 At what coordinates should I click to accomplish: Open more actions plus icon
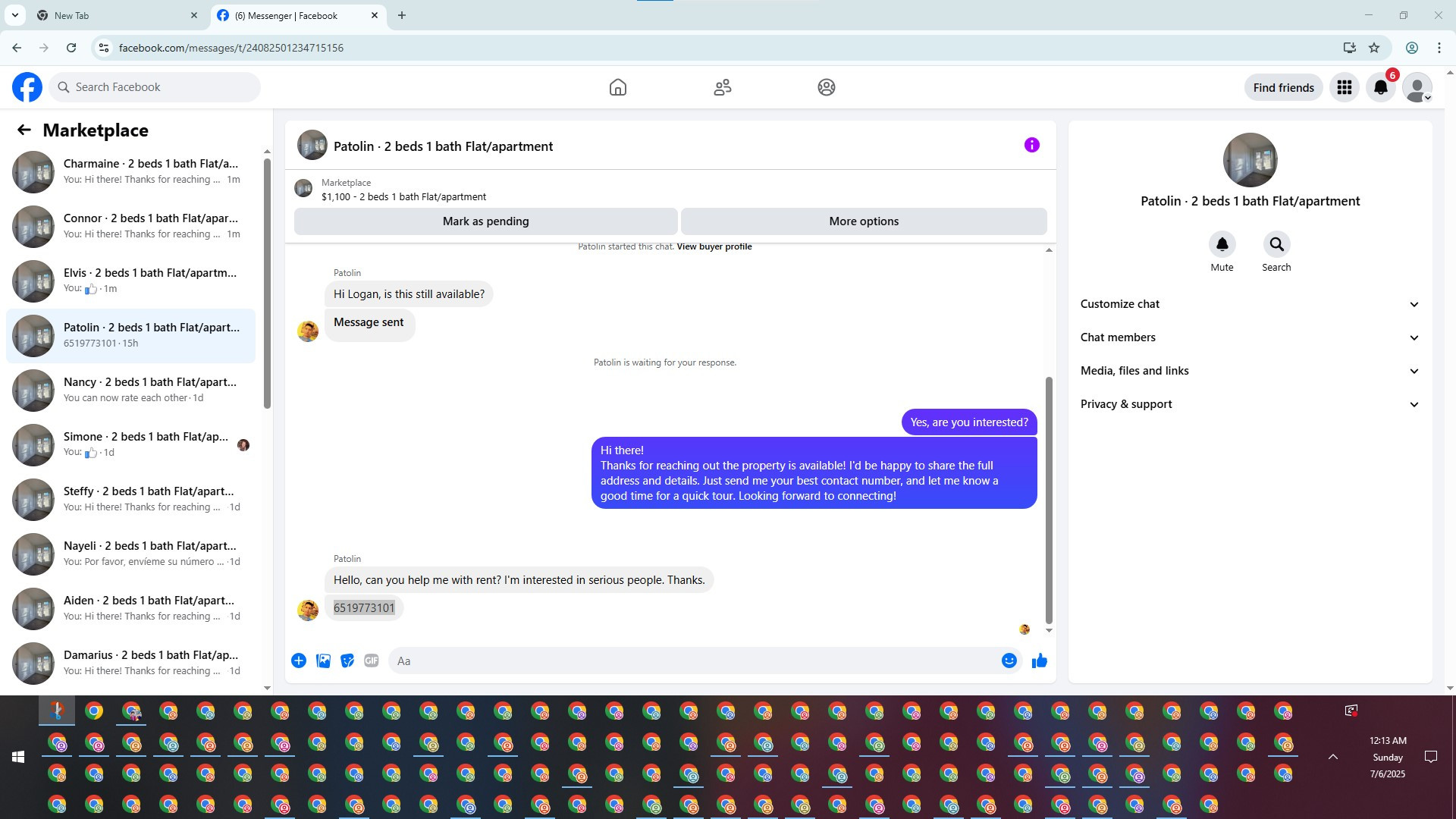(299, 661)
